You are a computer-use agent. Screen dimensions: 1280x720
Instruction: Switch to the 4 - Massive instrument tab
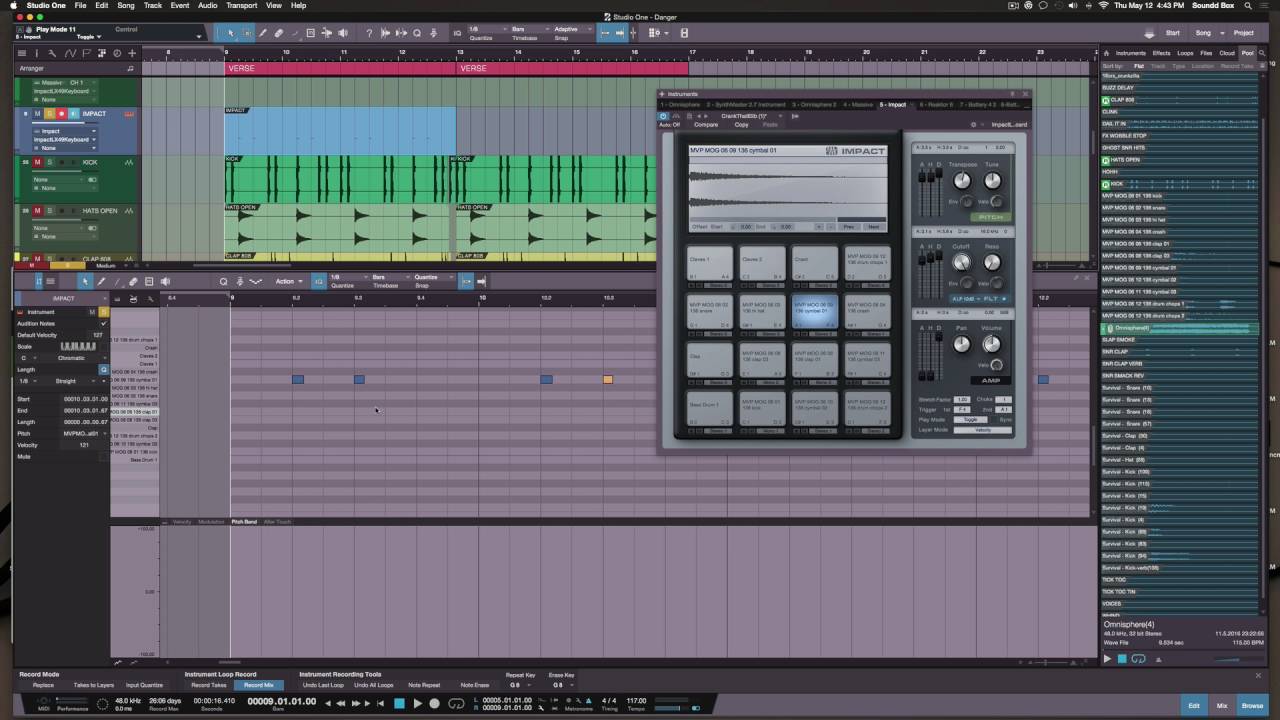coord(858,105)
